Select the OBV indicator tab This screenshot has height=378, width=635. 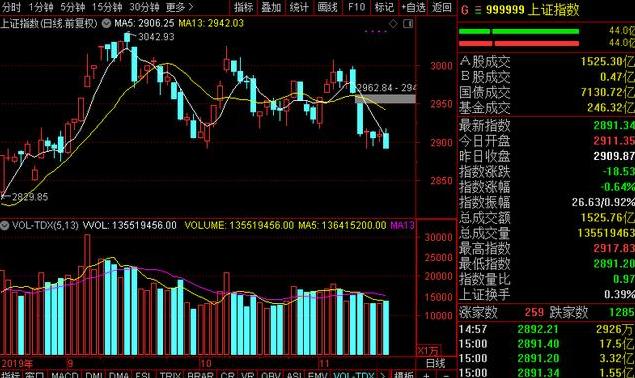pos(270,375)
